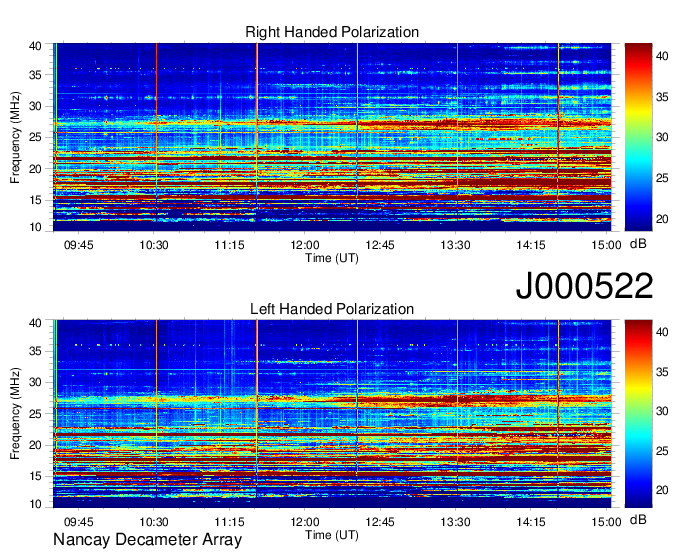Click "Frequency (MHz)" label of the right-handed plot

[15, 137]
